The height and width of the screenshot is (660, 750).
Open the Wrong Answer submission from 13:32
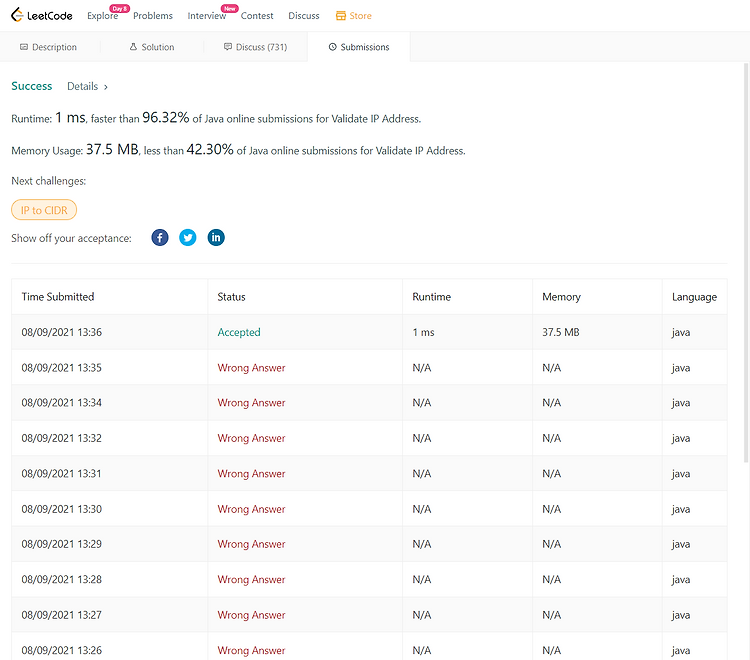[251, 438]
